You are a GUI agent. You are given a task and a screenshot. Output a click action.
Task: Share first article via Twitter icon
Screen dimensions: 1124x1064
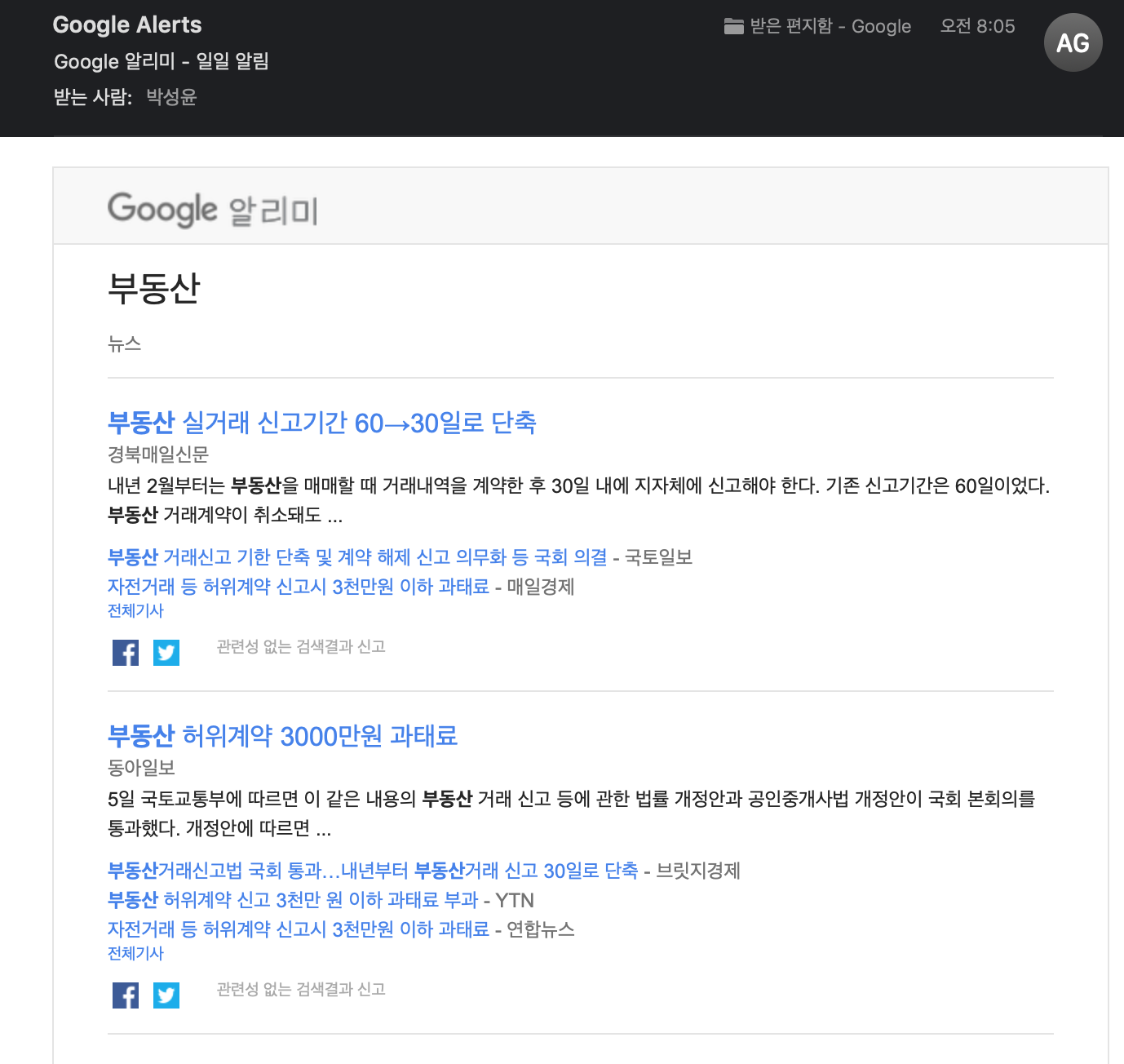166,653
